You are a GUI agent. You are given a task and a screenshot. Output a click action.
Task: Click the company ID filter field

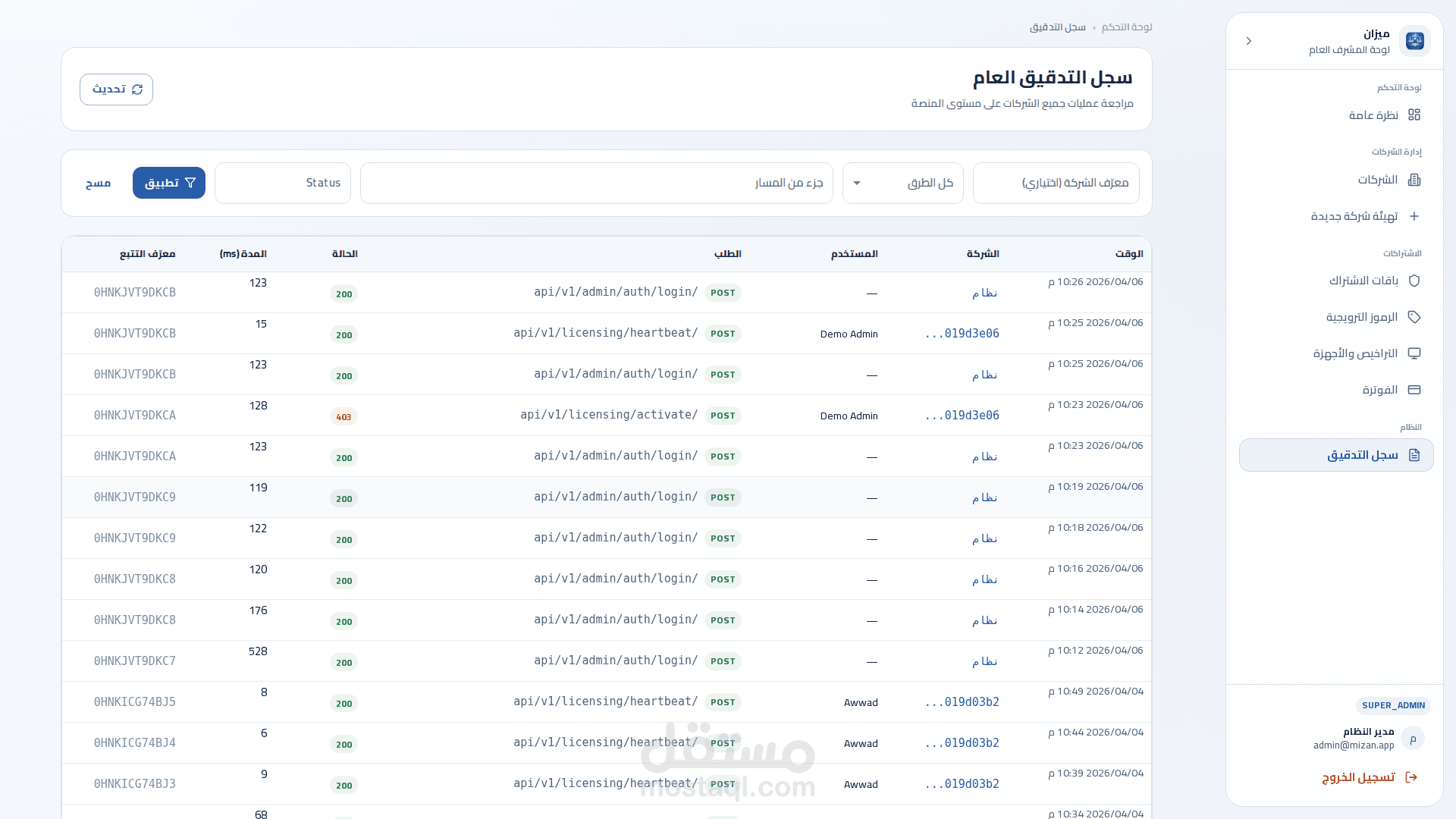(1056, 183)
